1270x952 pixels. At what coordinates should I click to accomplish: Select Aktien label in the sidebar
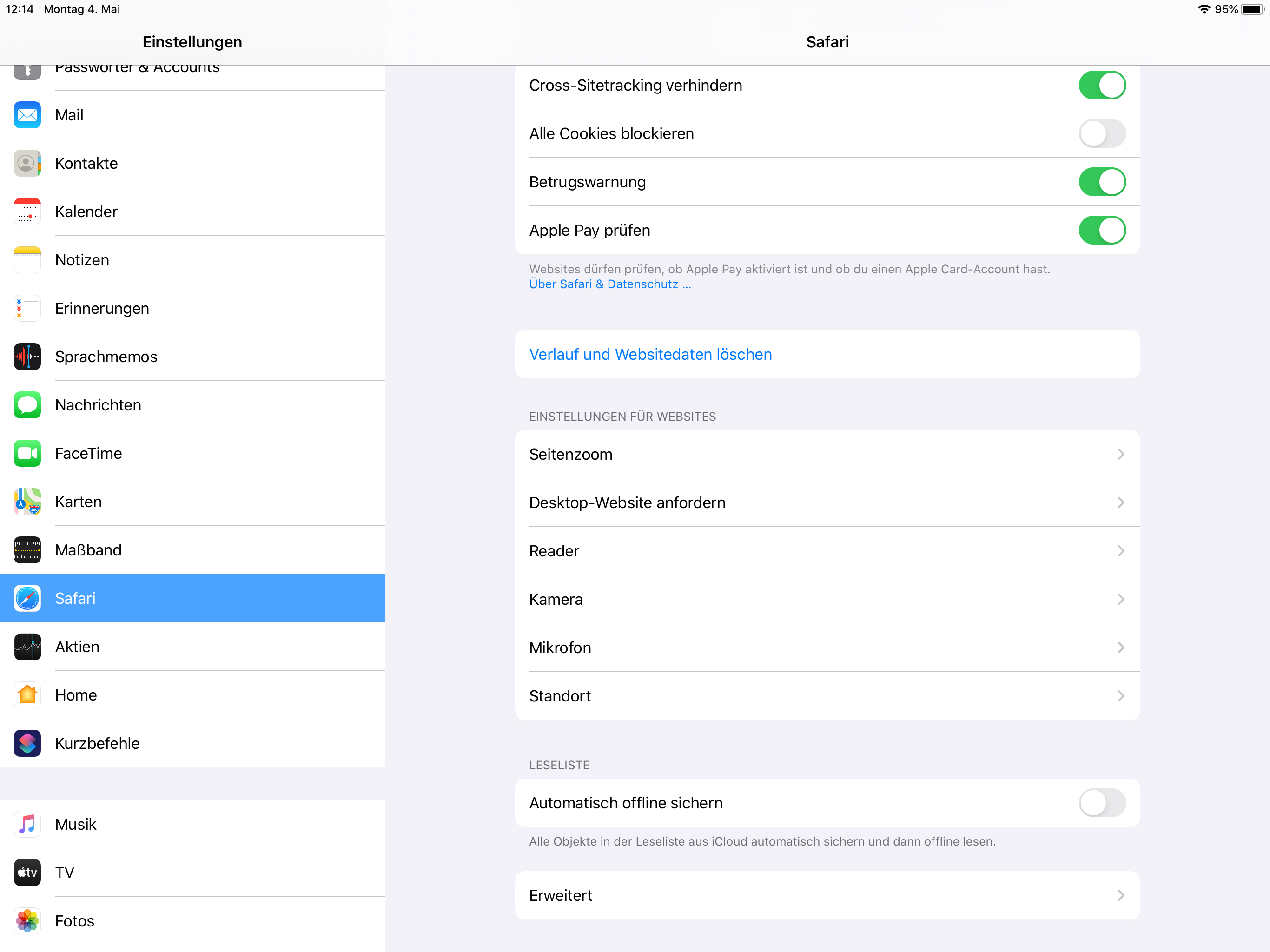77,647
